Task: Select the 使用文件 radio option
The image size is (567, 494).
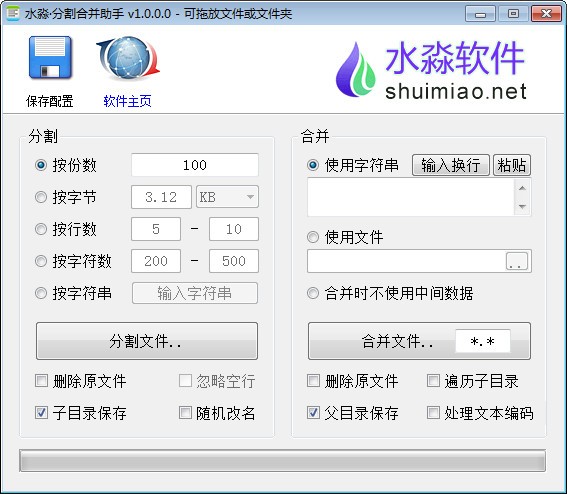Action: click(x=313, y=237)
